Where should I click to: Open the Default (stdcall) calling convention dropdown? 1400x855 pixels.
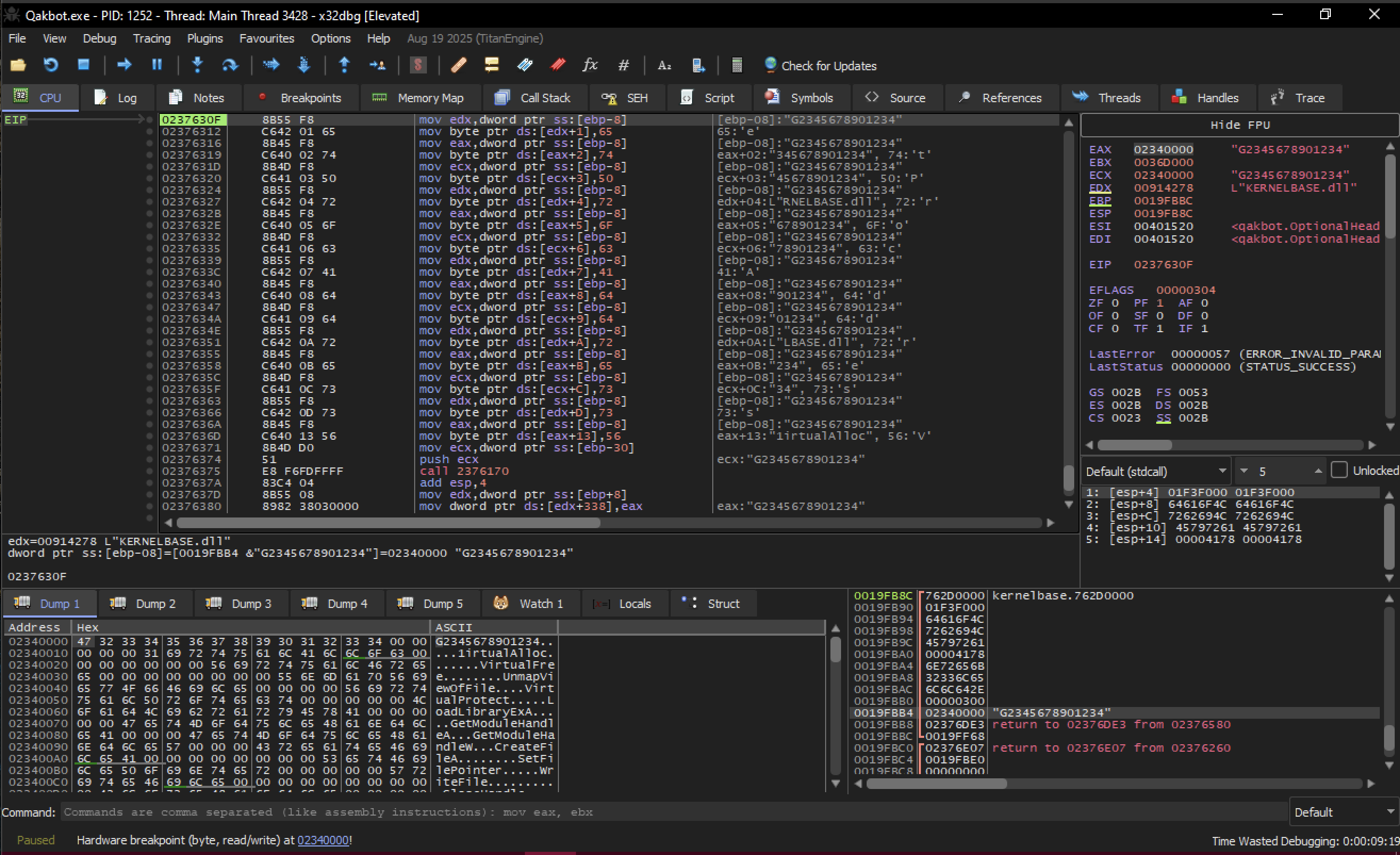(x=1156, y=471)
